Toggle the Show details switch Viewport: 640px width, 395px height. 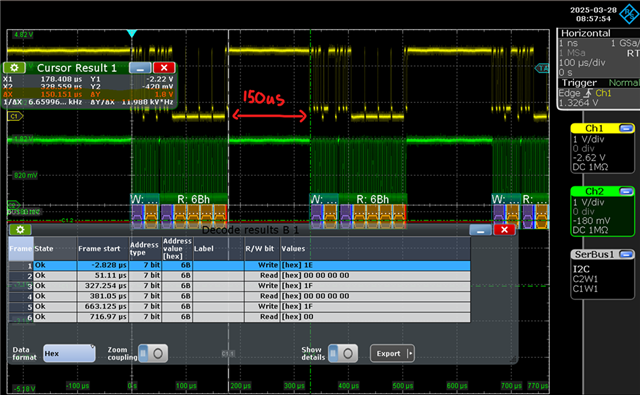[x=343, y=353]
